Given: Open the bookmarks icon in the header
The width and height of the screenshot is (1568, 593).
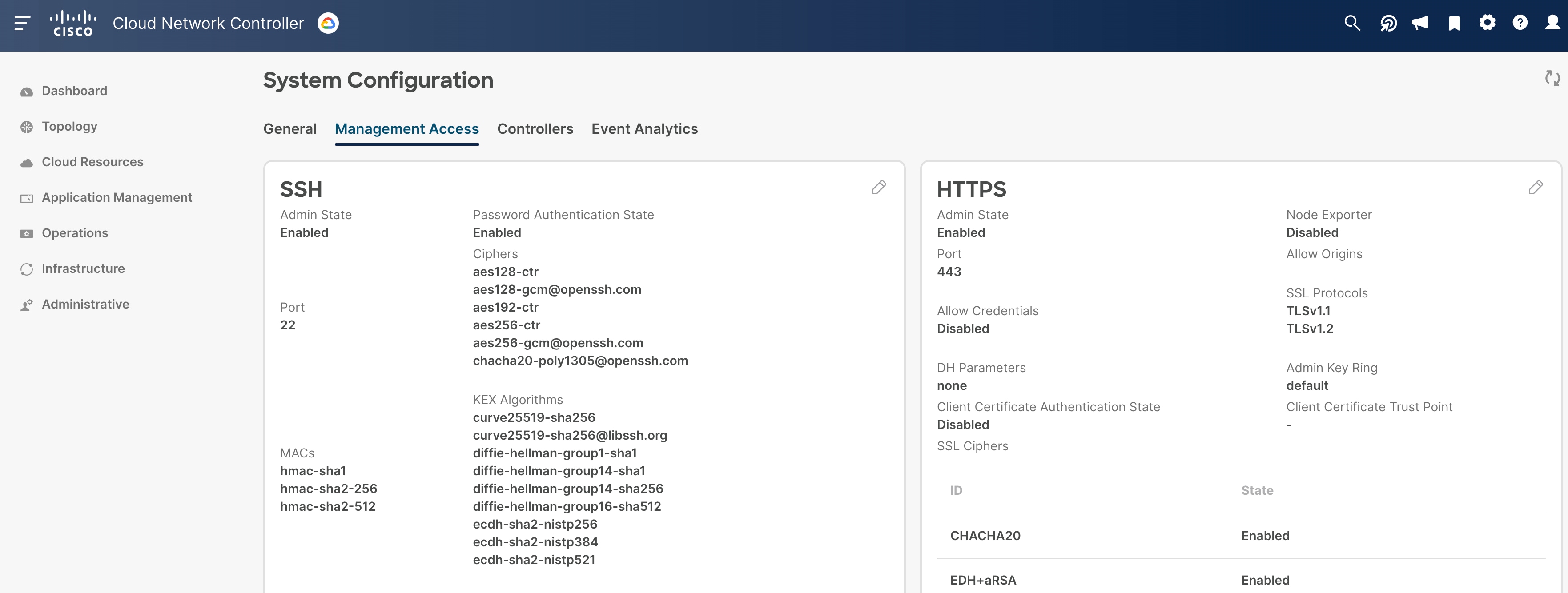Looking at the screenshot, I should (x=1455, y=23).
